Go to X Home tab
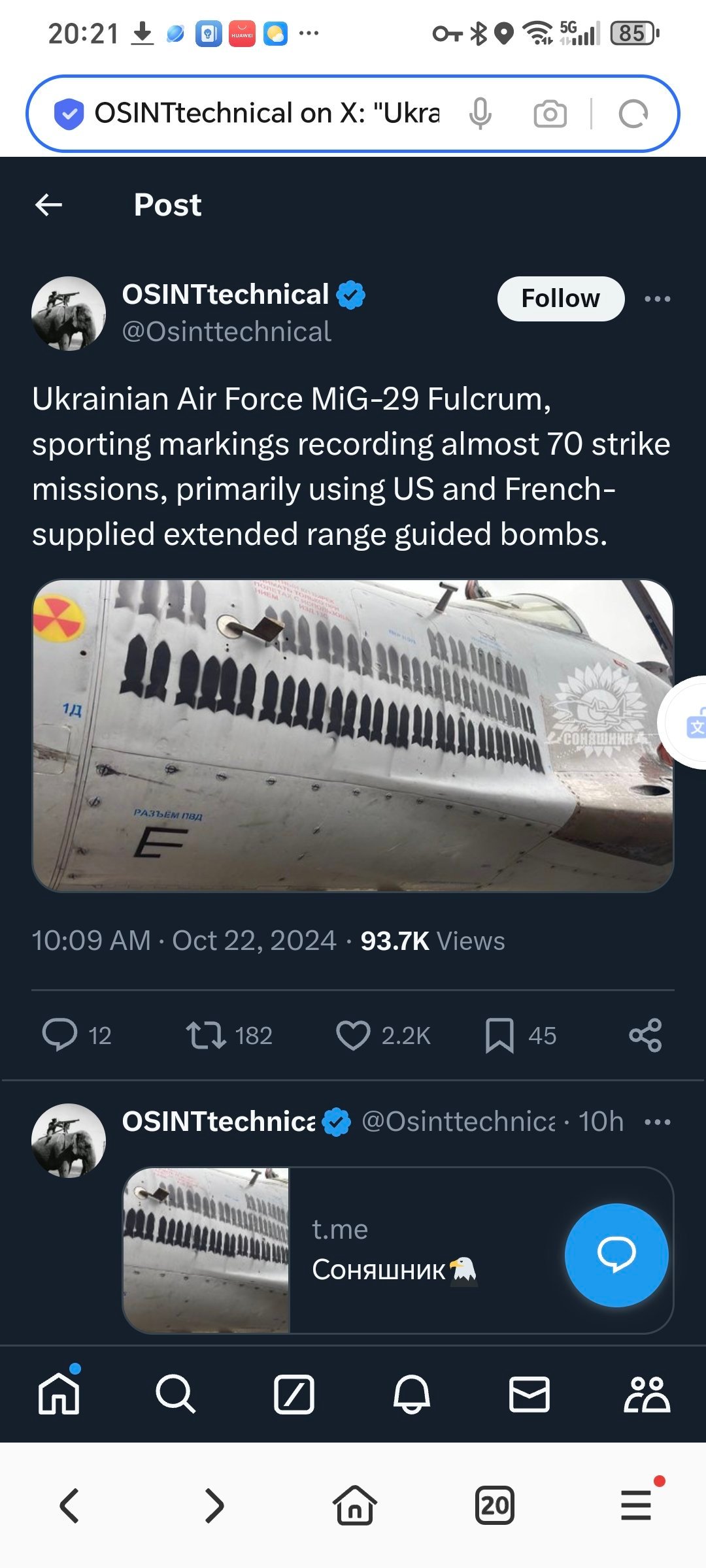 59,1394
